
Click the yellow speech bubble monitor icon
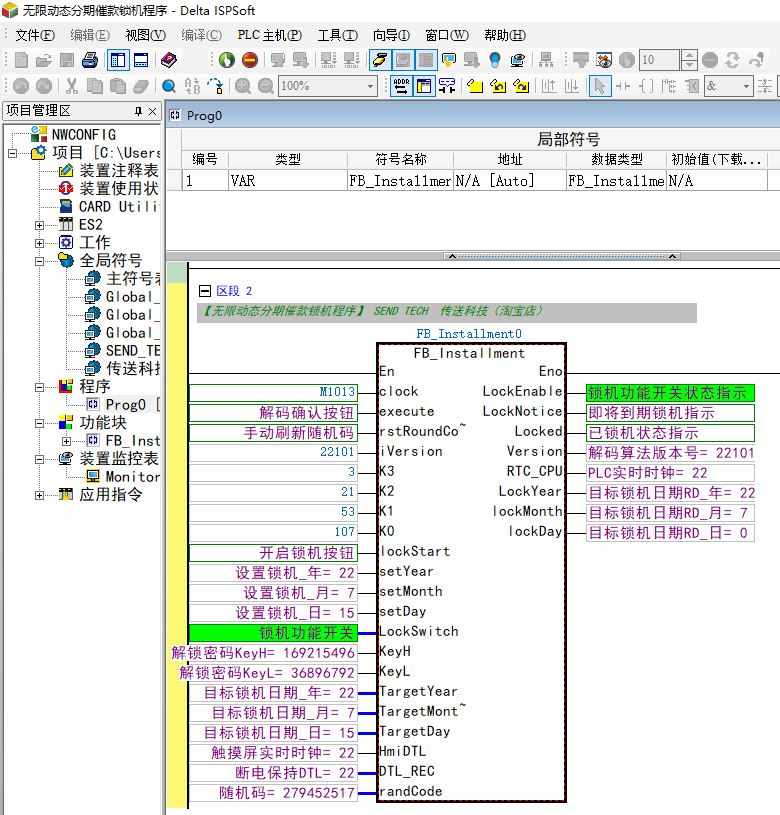coord(448,60)
